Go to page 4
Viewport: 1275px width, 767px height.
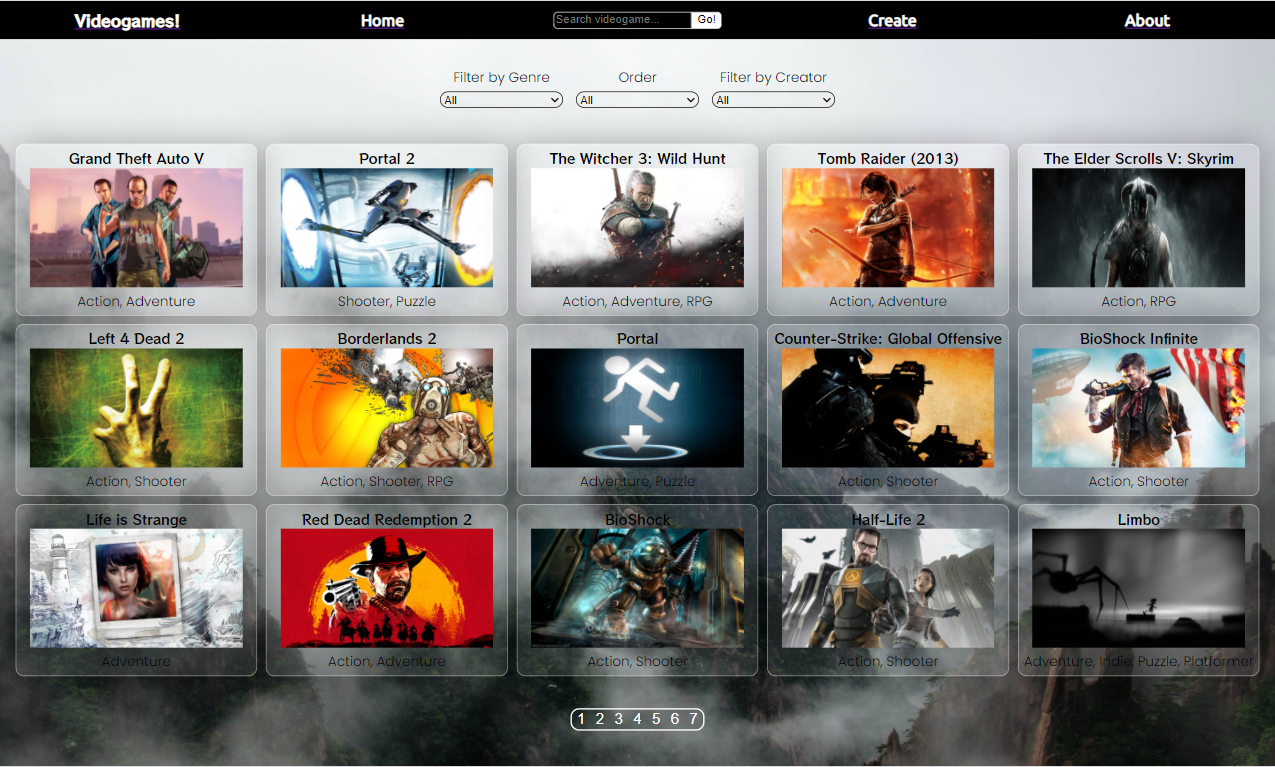click(637, 719)
